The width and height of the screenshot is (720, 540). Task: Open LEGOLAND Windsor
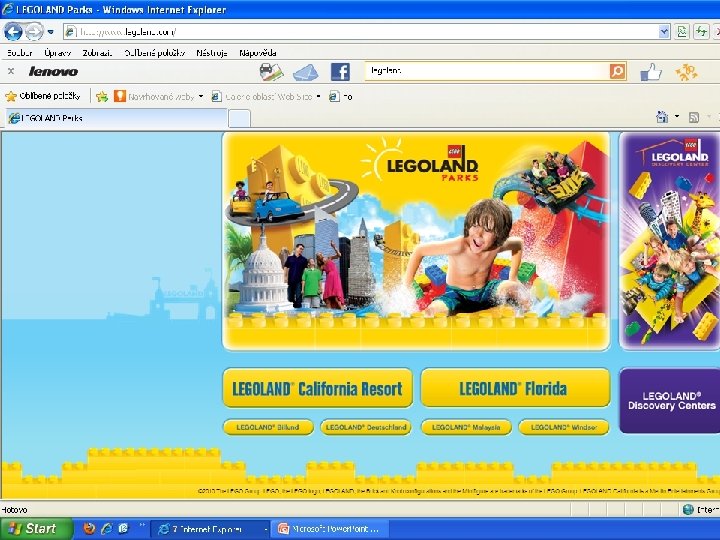click(564, 427)
